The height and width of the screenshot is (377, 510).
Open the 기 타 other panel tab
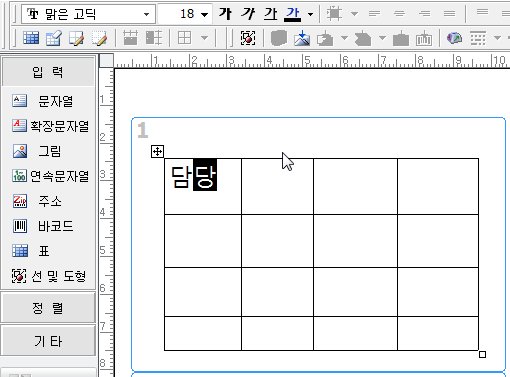pyautogui.click(x=48, y=341)
